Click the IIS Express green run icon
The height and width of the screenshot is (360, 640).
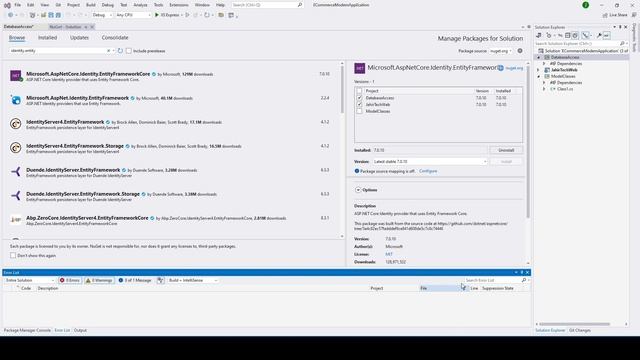pyautogui.click(x=157, y=15)
